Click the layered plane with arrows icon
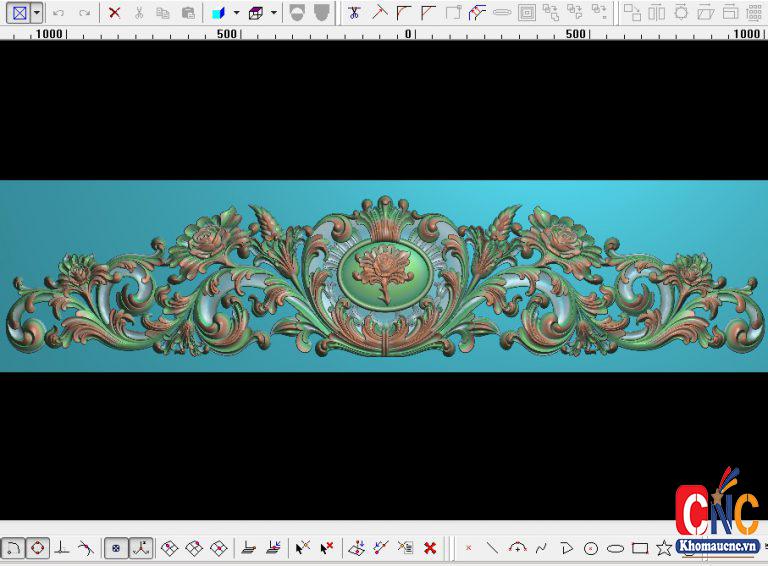The height and width of the screenshot is (566, 768). click(x=273, y=548)
